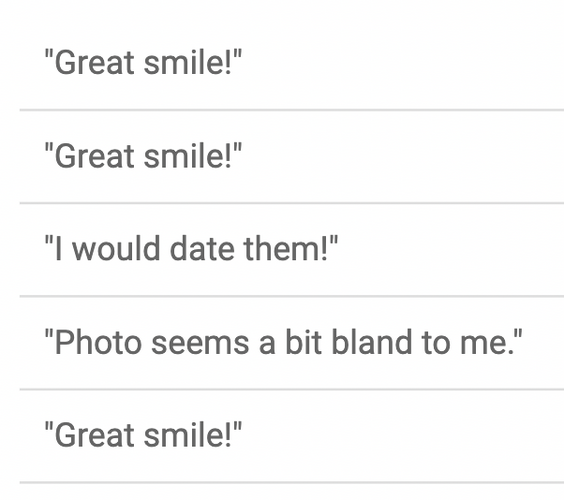Click the word "would" in the dating comment
Screen dimensions: 564x500
116,249
